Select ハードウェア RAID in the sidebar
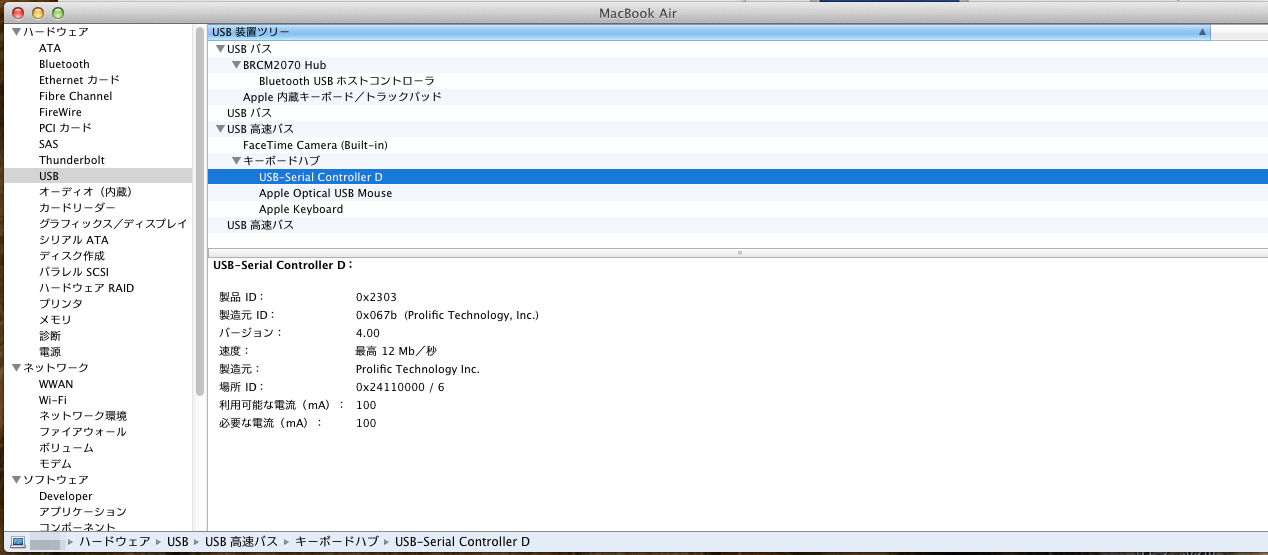The image size is (1268, 555). coord(86,288)
